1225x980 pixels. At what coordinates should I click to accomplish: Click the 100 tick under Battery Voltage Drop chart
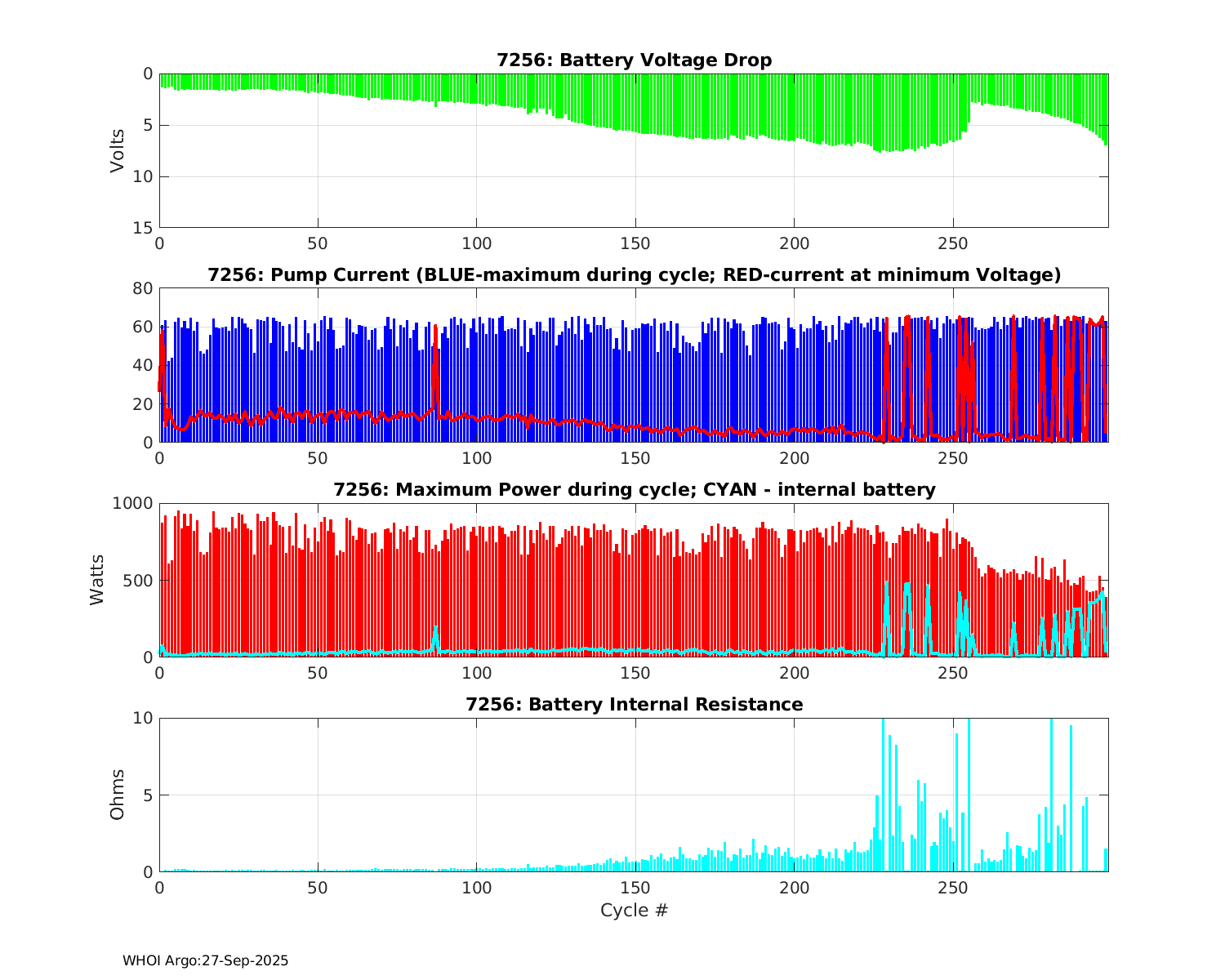click(476, 243)
